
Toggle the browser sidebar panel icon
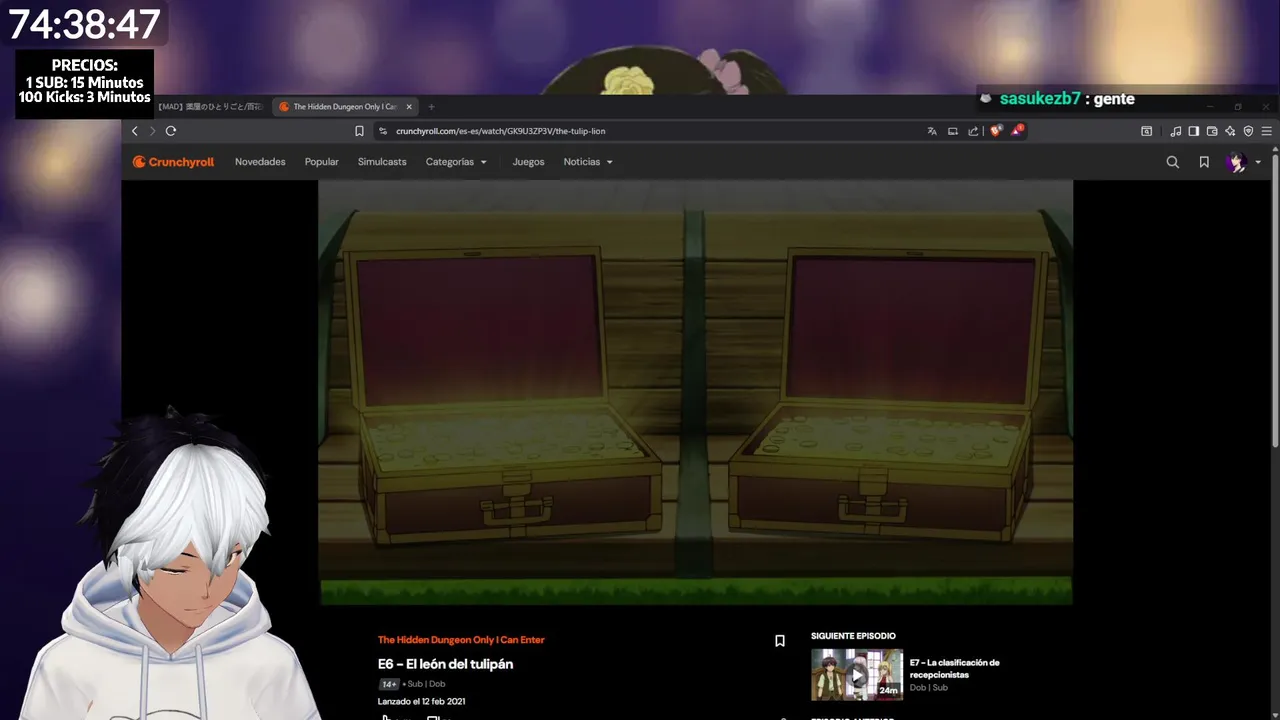(1194, 131)
